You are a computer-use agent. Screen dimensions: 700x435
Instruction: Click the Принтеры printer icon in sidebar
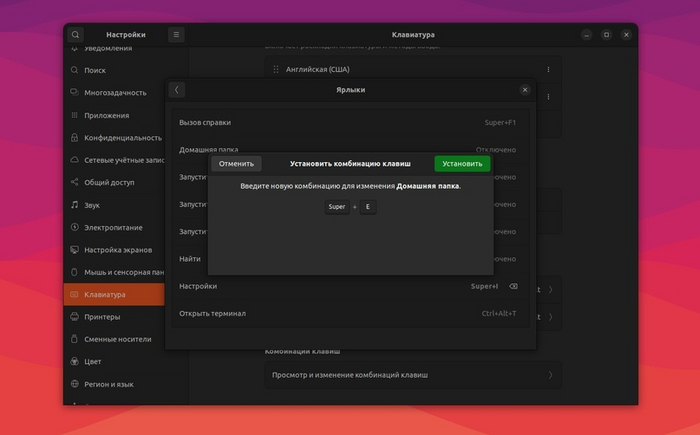75,317
